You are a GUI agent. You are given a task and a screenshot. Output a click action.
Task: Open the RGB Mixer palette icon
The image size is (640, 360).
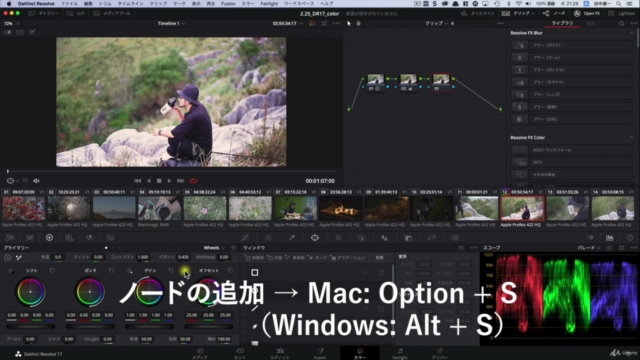pyautogui.click(x=89, y=238)
